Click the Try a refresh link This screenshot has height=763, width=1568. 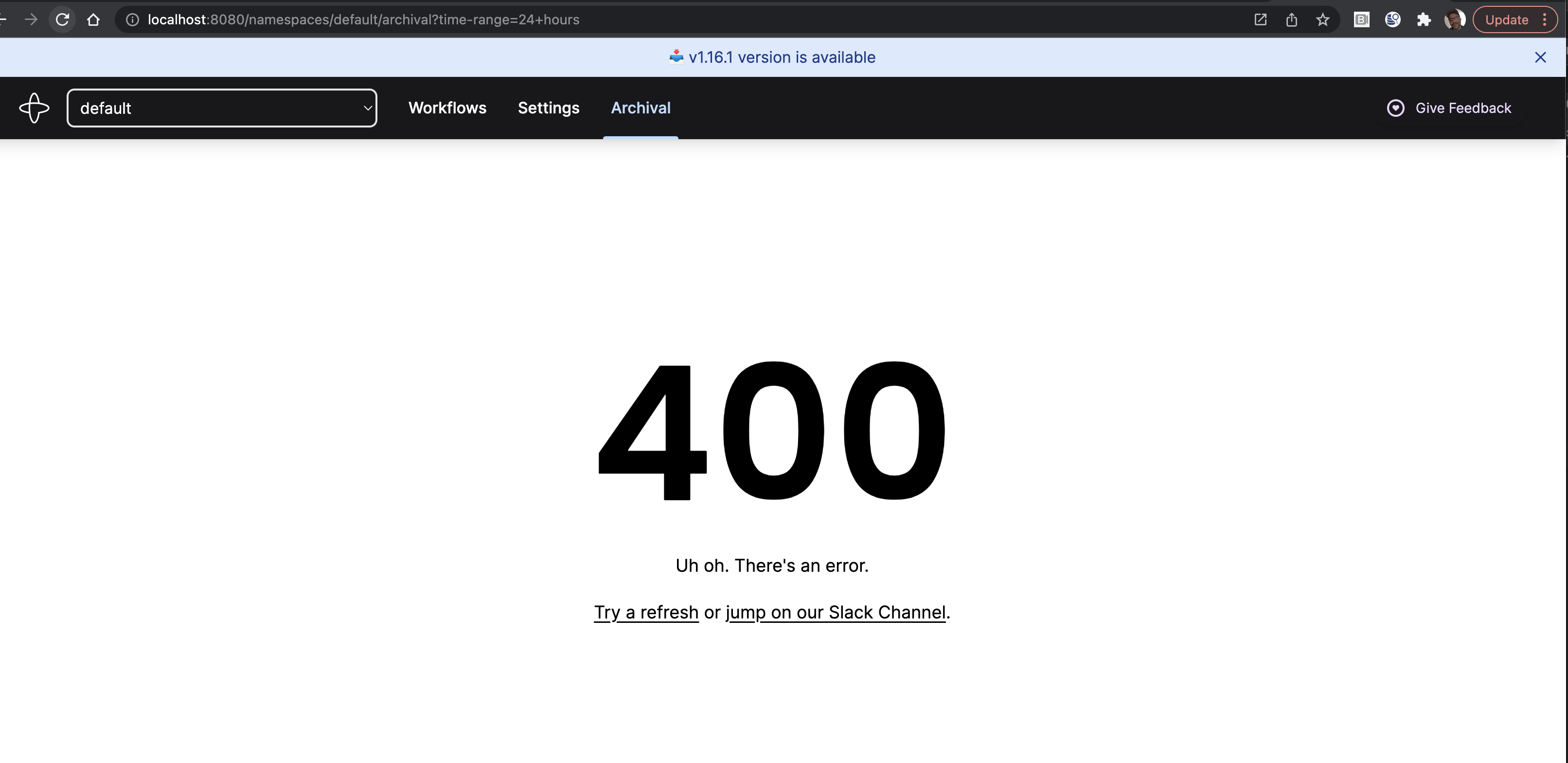[x=646, y=613]
